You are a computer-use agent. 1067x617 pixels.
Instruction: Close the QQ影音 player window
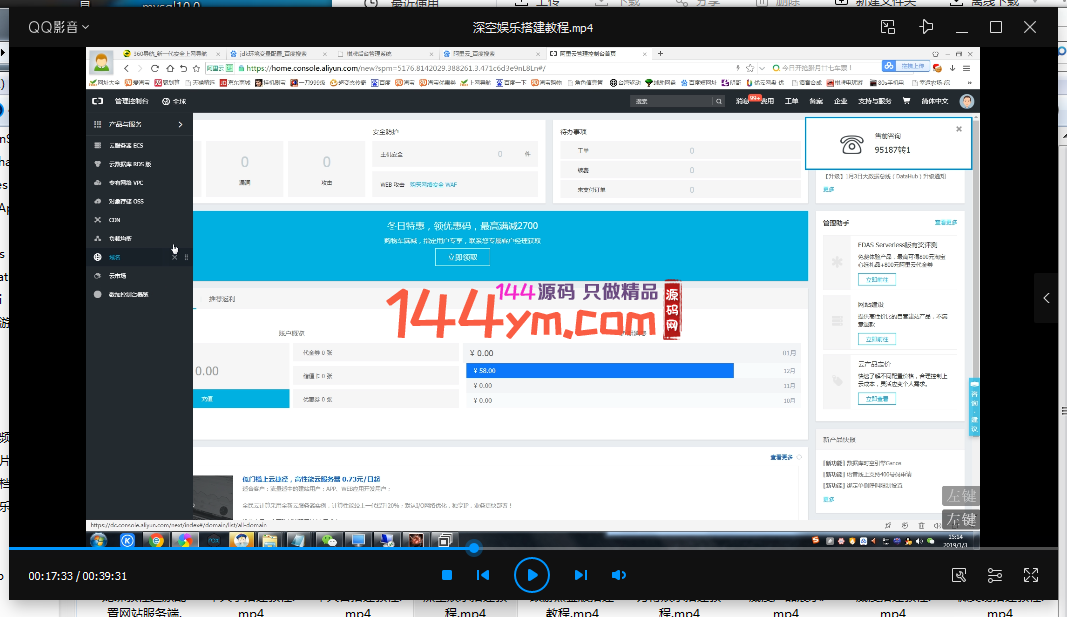coord(1030,27)
